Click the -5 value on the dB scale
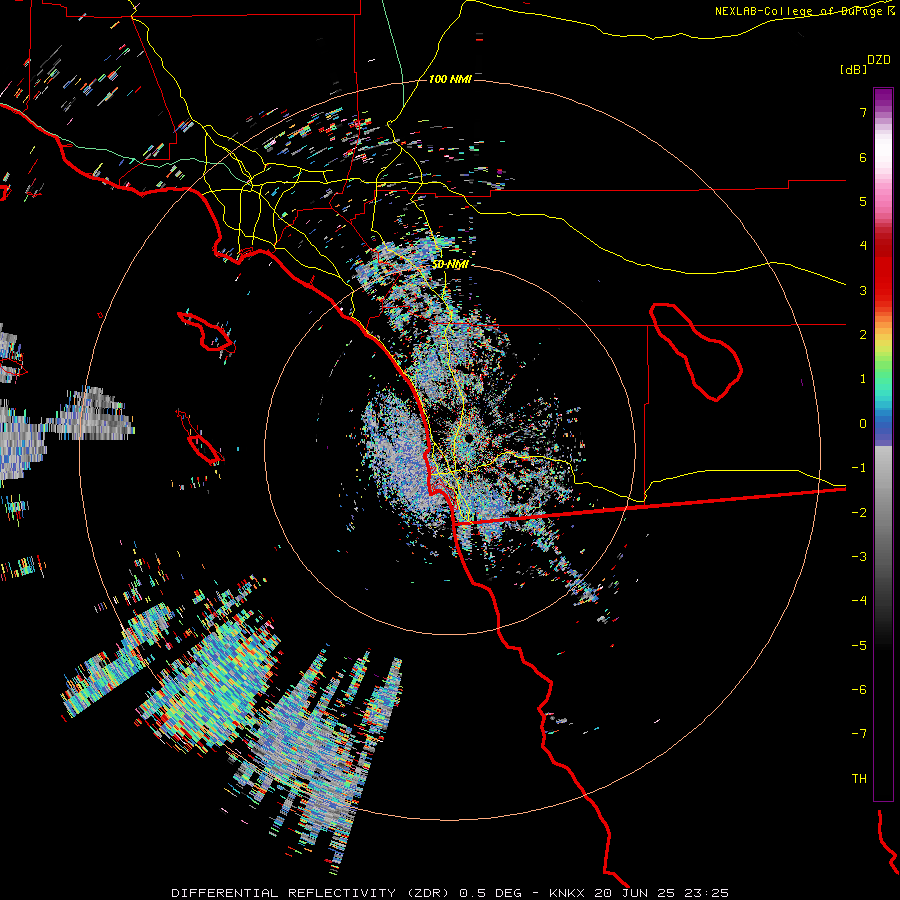The width and height of the screenshot is (900, 900). click(859, 646)
